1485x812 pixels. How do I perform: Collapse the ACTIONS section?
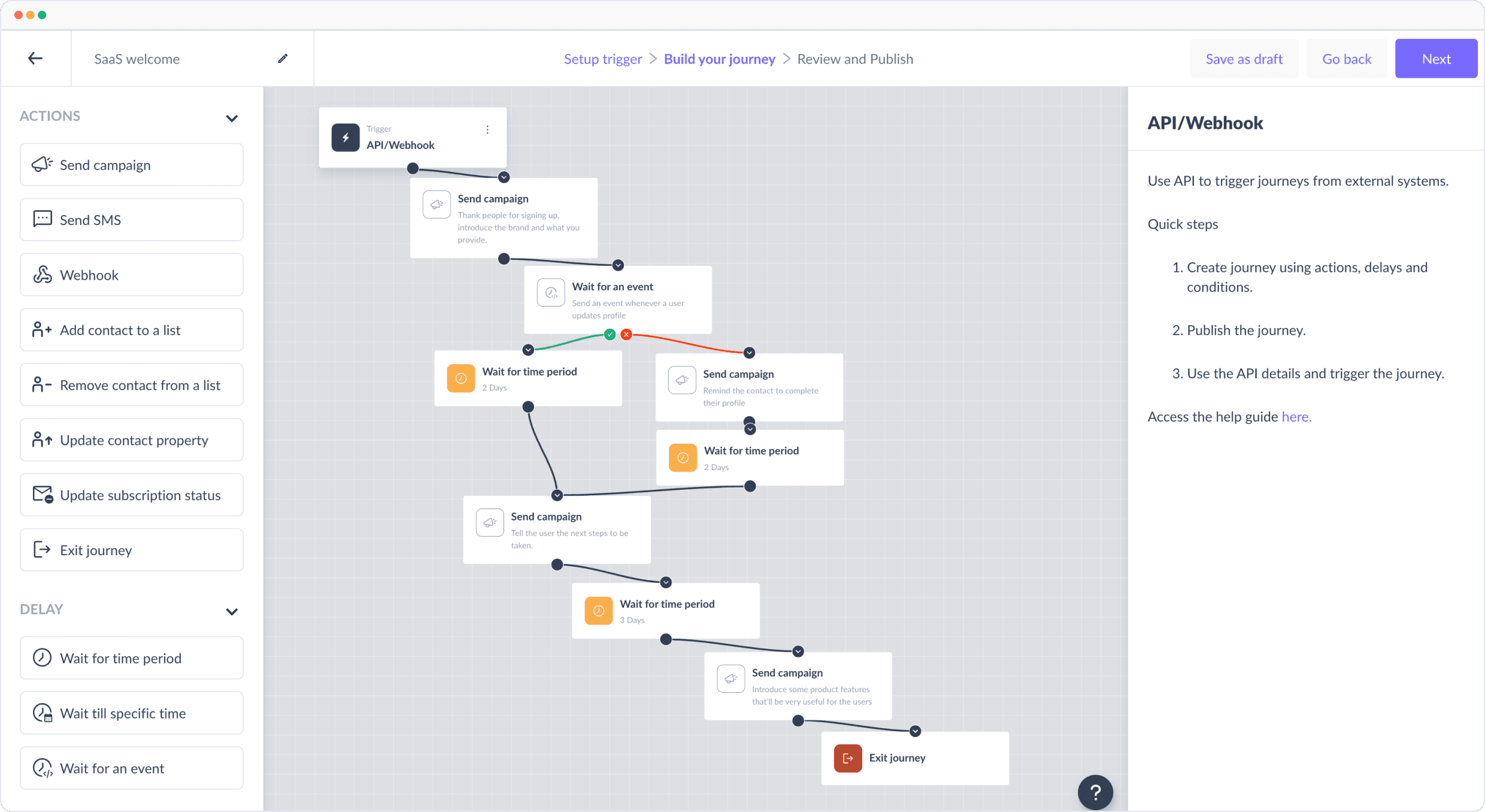(232, 118)
